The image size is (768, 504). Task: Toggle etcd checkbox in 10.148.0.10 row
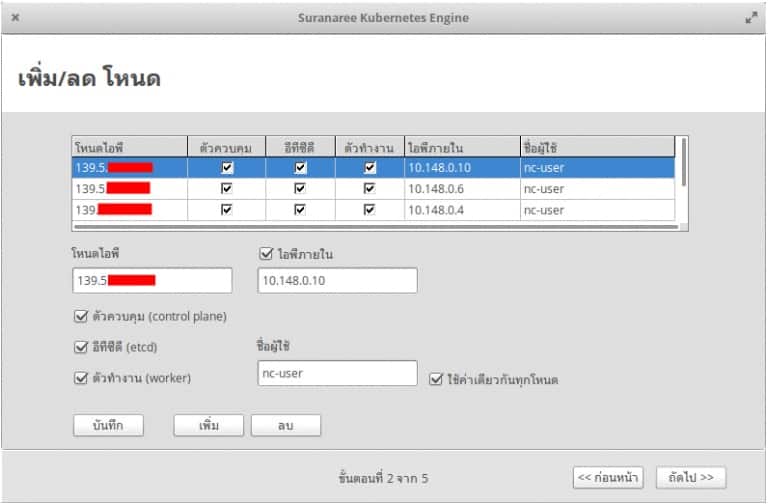(x=300, y=168)
